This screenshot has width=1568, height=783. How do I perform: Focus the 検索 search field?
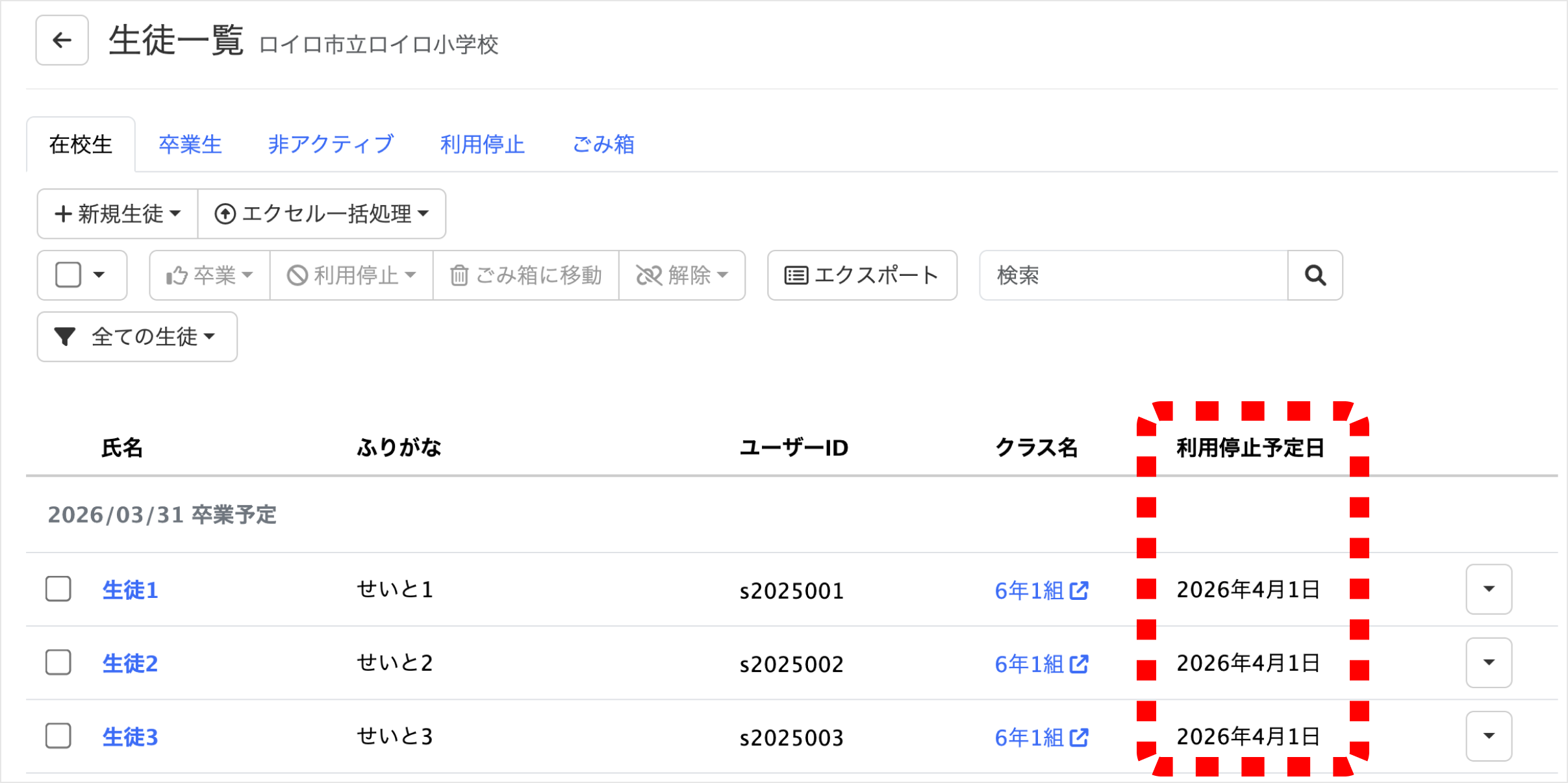click(1133, 275)
